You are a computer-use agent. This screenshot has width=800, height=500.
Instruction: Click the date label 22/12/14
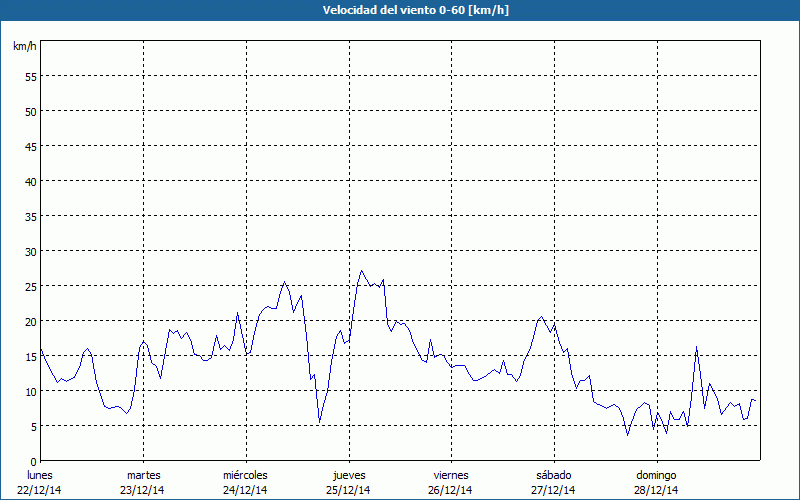(40, 490)
